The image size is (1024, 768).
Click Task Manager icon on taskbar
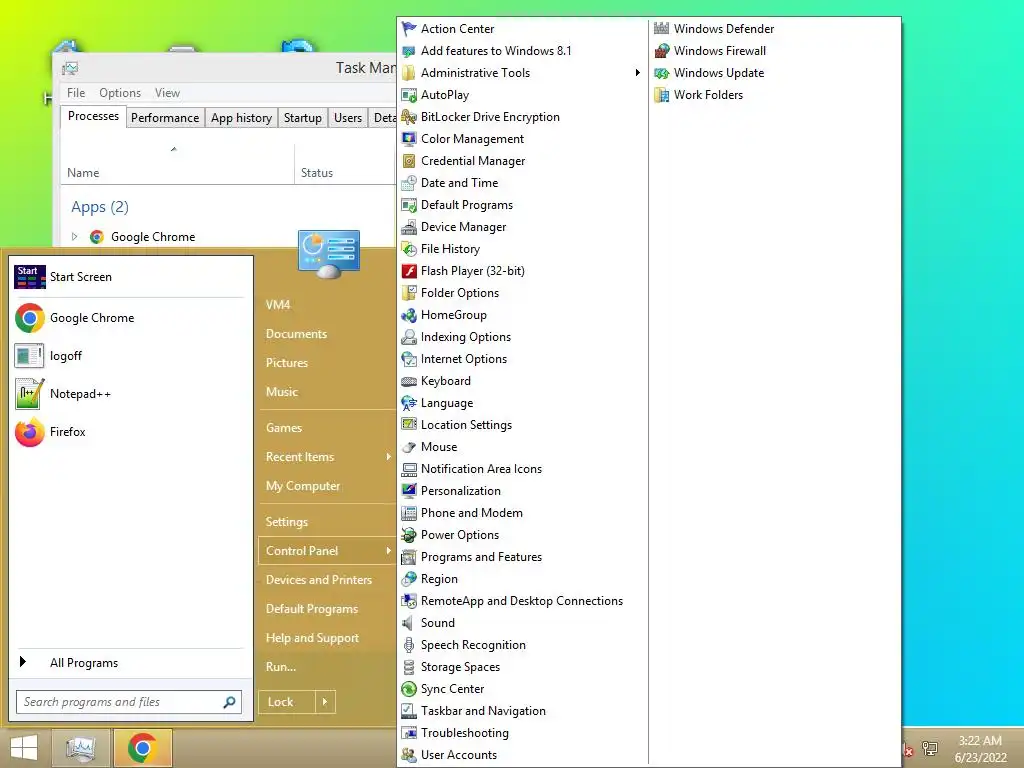[x=81, y=748]
